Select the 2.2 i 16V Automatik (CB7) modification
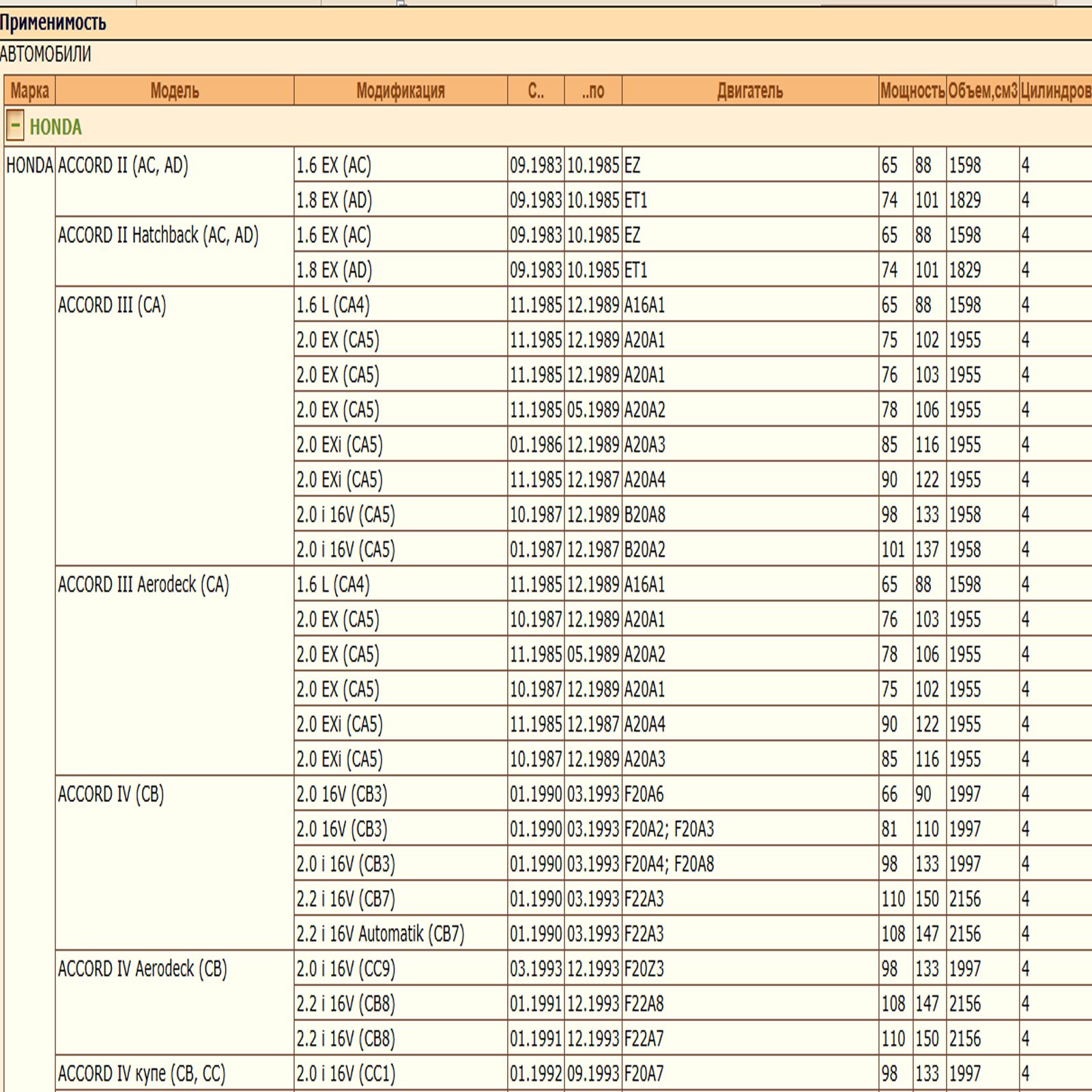The height and width of the screenshot is (1092, 1092). [380, 934]
